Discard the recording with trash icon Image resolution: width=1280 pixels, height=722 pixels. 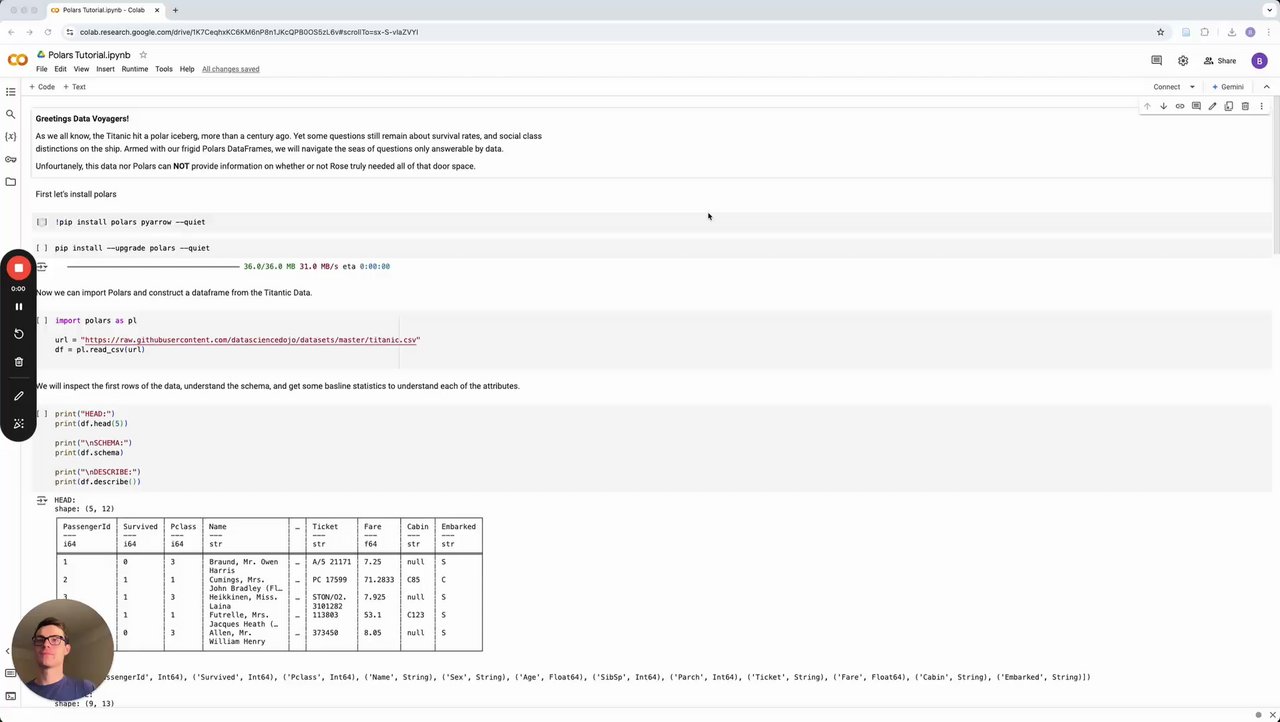pyautogui.click(x=18, y=362)
